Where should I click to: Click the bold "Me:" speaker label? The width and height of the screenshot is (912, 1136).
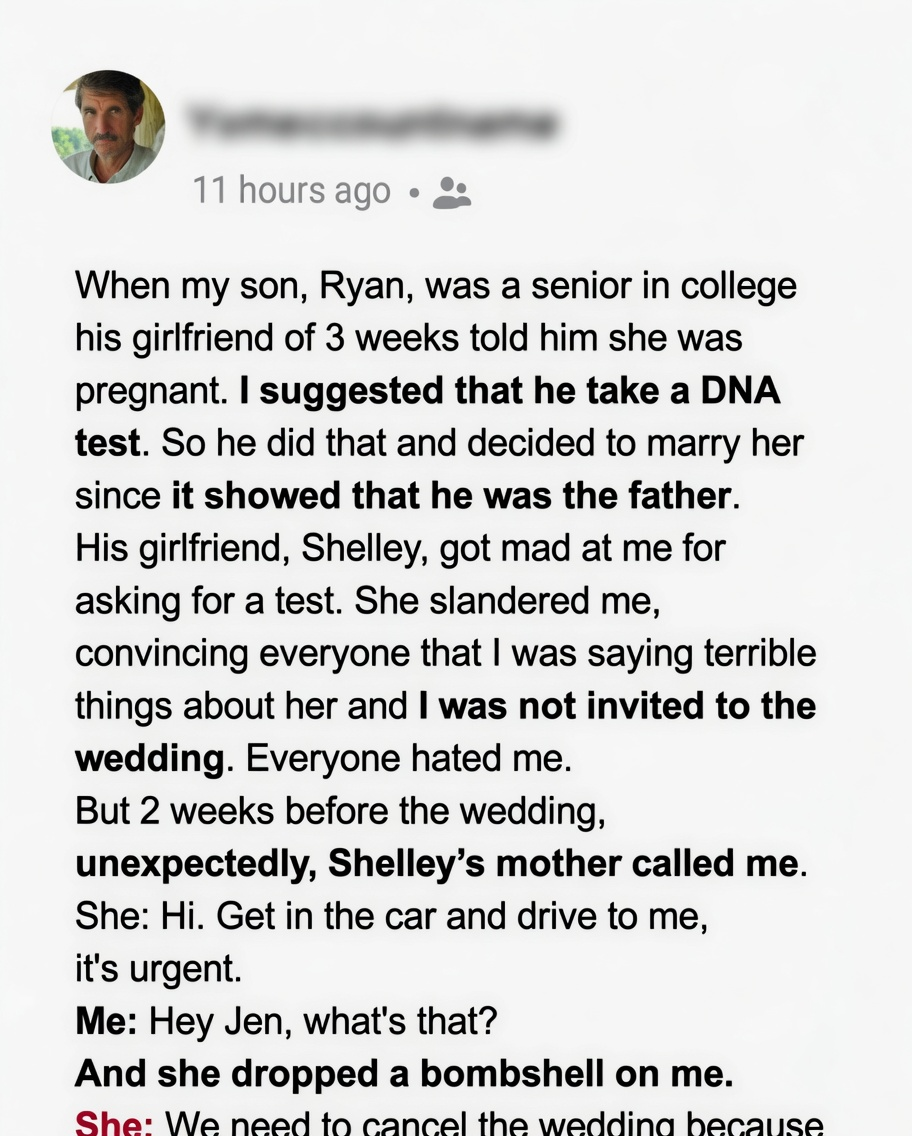coord(107,1021)
